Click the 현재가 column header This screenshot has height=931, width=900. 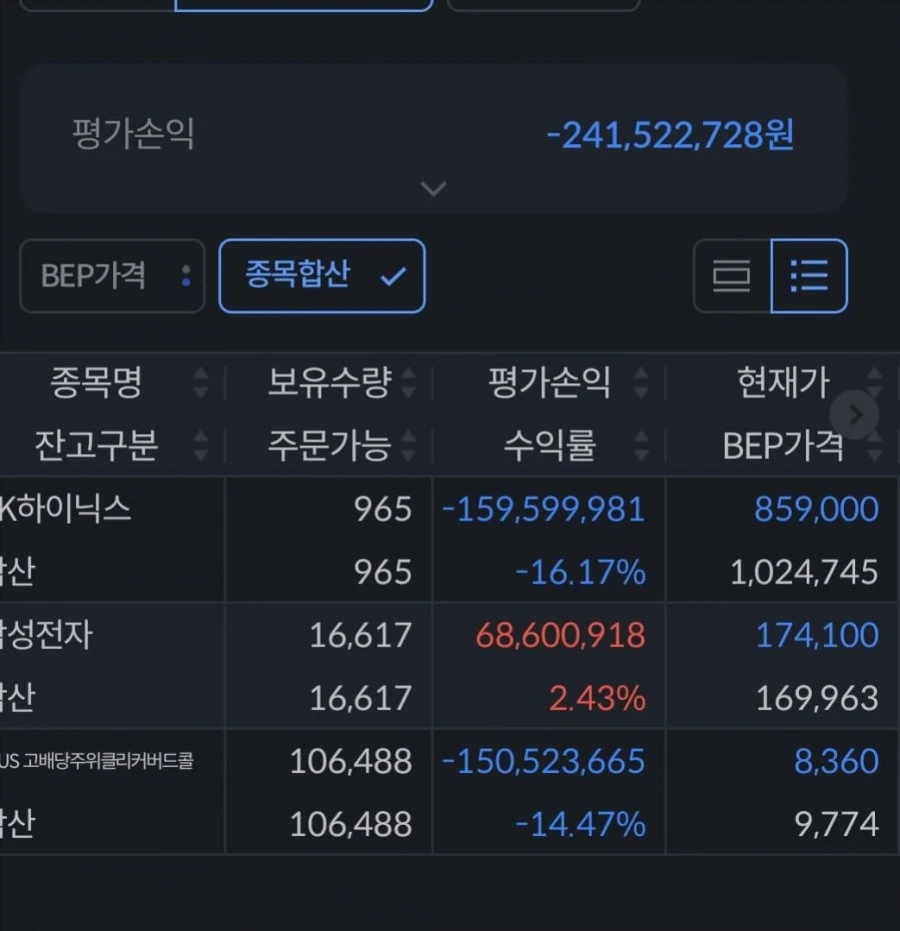(x=783, y=382)
